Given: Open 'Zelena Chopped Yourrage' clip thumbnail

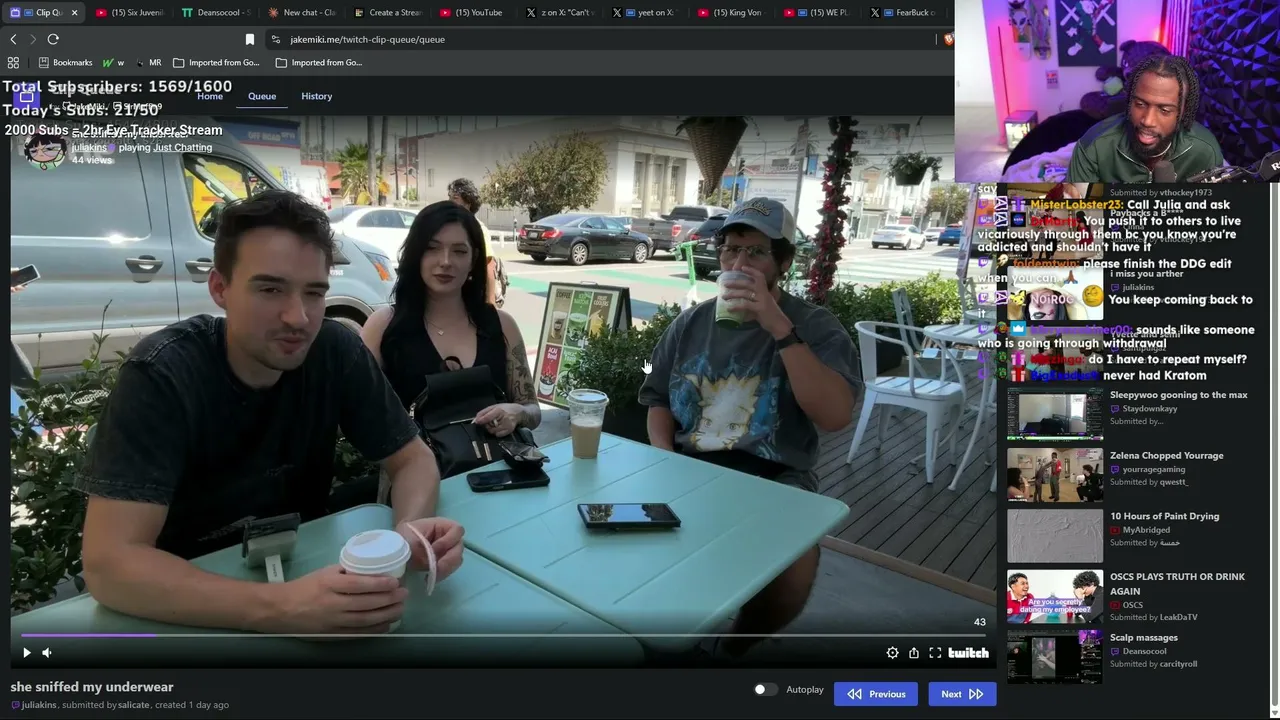Looking at the screenshot, I should [x=1055, y=475].
